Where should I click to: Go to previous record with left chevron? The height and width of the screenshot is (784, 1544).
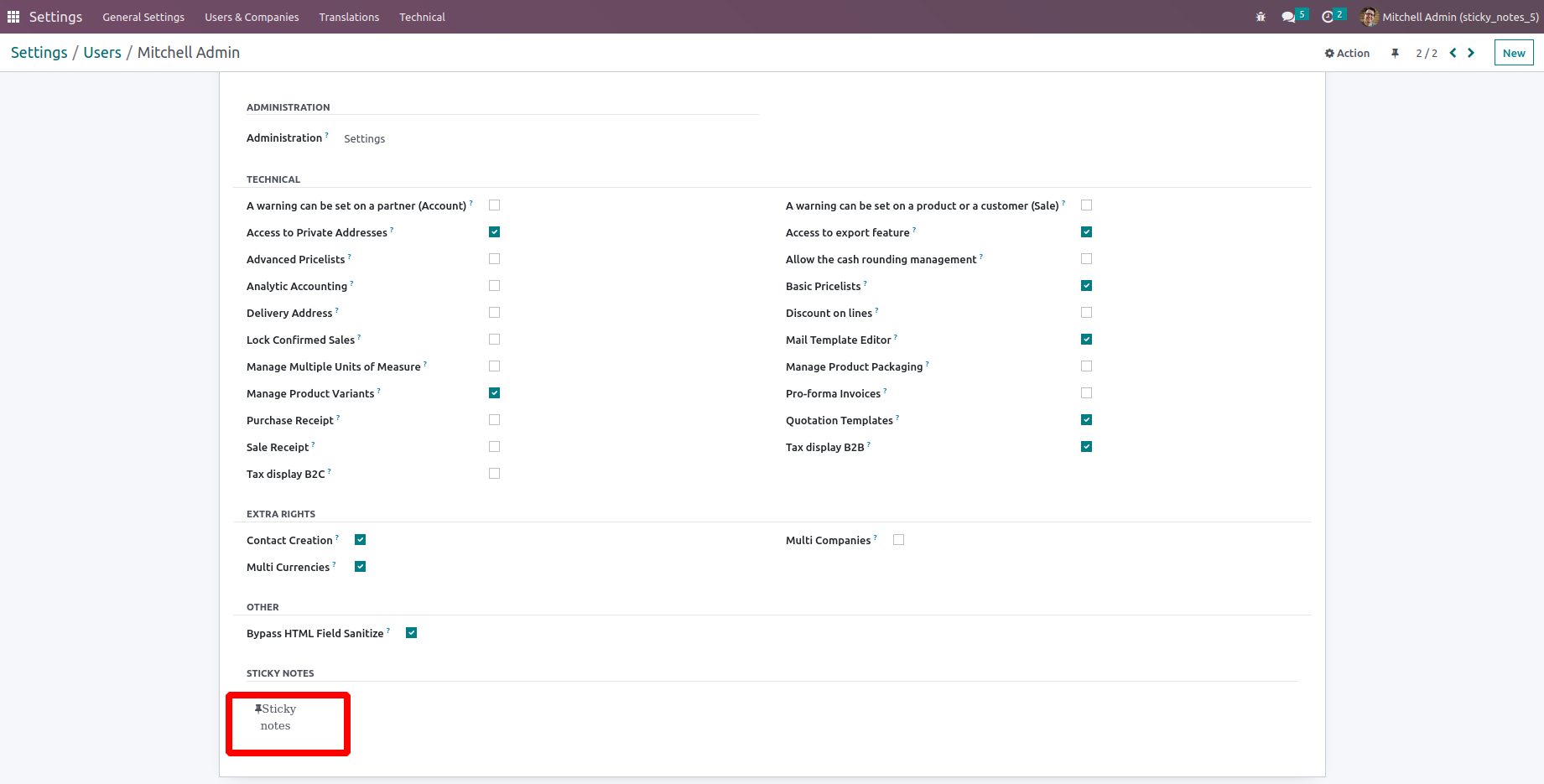[1453, 53]
